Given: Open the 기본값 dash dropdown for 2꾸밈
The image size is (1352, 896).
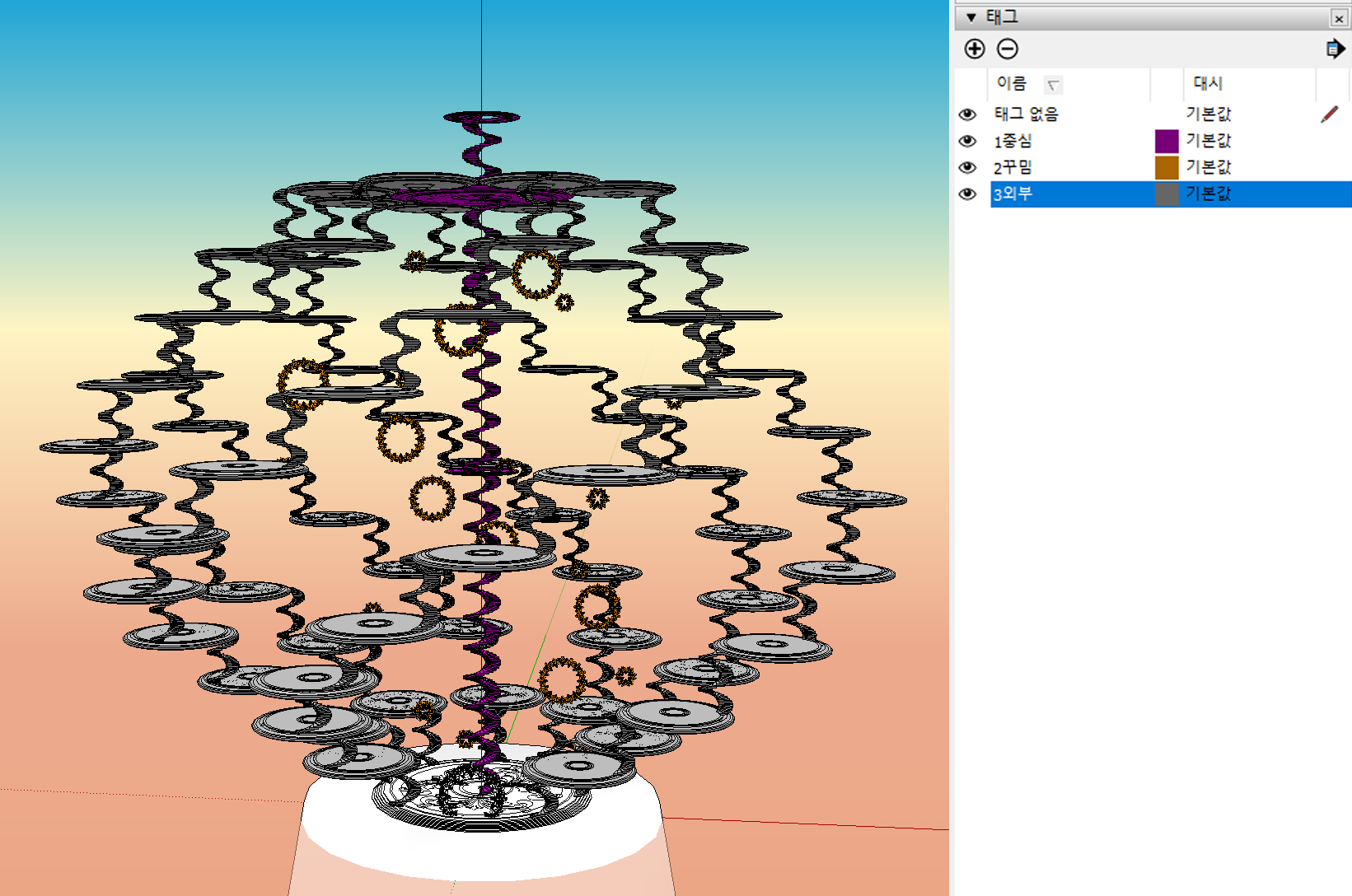Looking at the screenshot, I should click(x=1208, y=167).
